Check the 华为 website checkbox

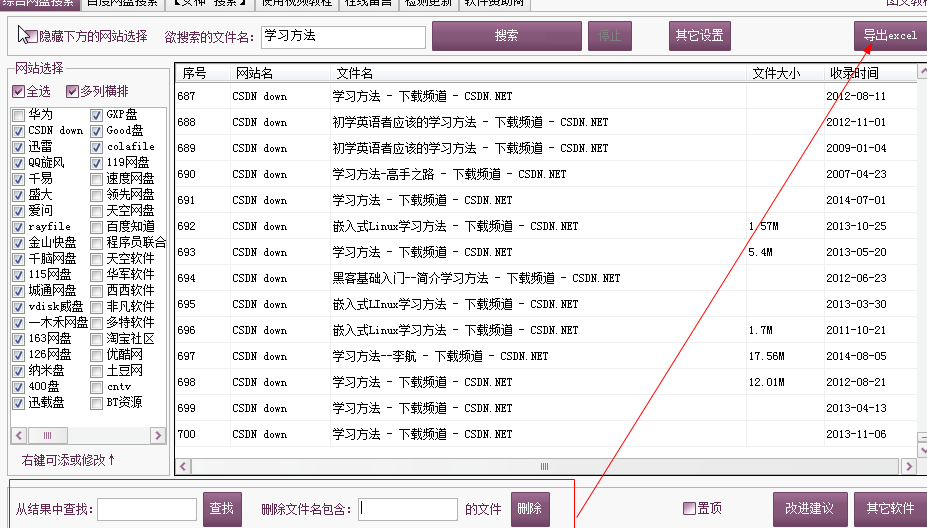pyautogui.click(x=18, y=115)
